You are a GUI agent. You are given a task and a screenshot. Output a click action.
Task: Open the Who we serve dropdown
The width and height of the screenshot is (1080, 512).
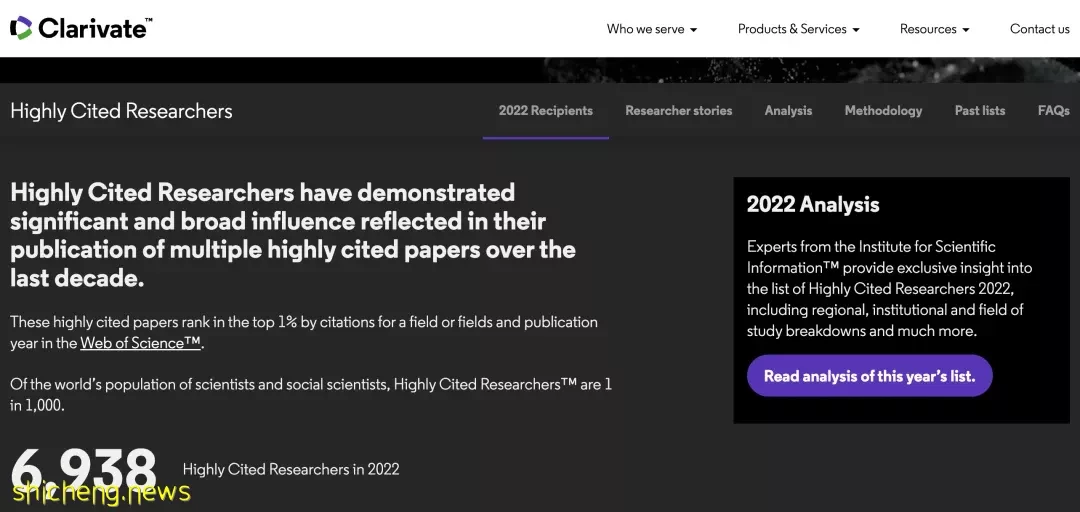[652, 29]
